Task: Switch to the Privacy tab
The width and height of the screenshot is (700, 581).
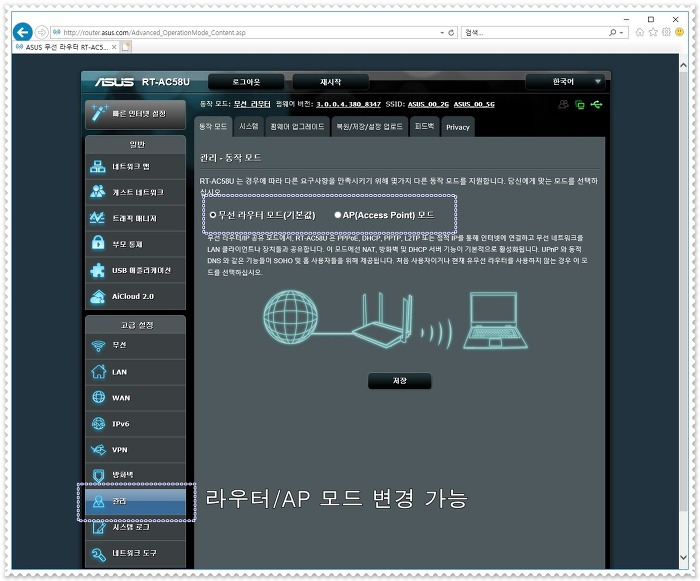Action: click(458, 127)
